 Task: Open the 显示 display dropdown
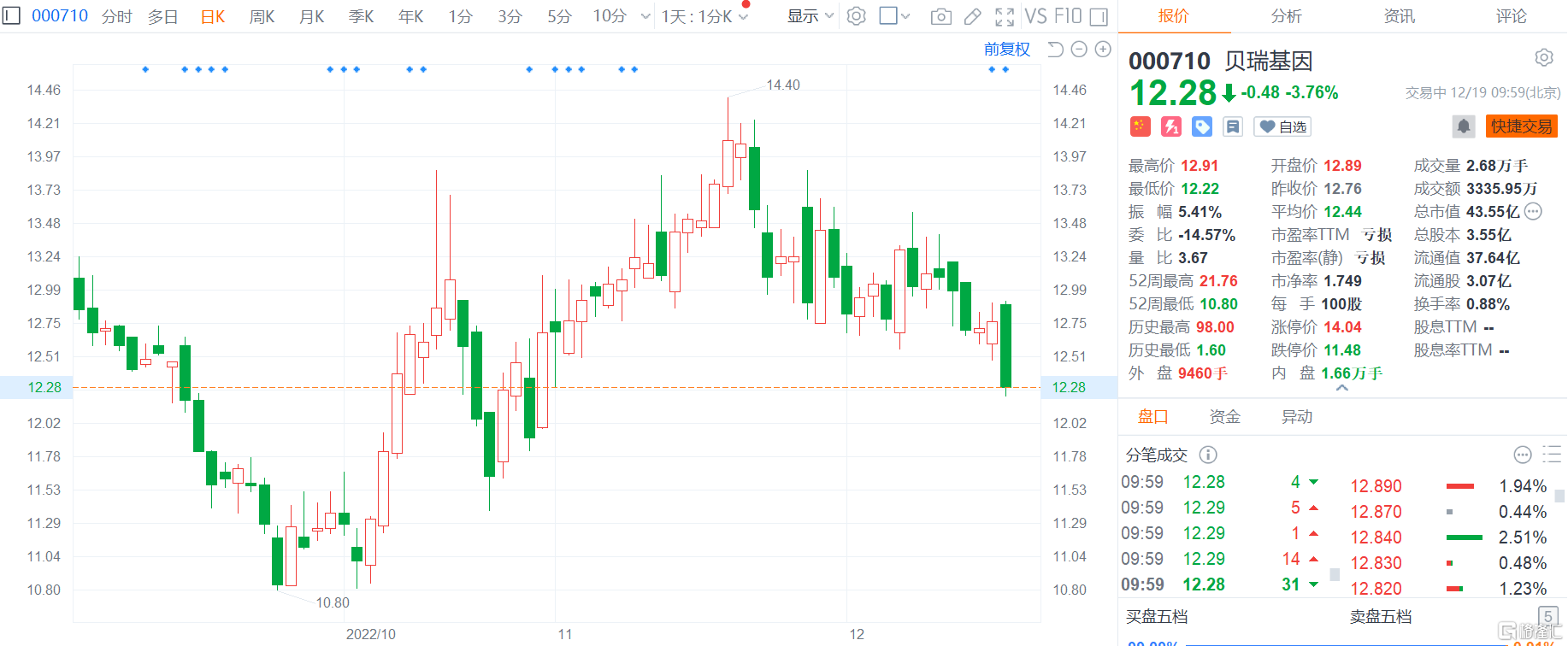(x=811, y=16)
